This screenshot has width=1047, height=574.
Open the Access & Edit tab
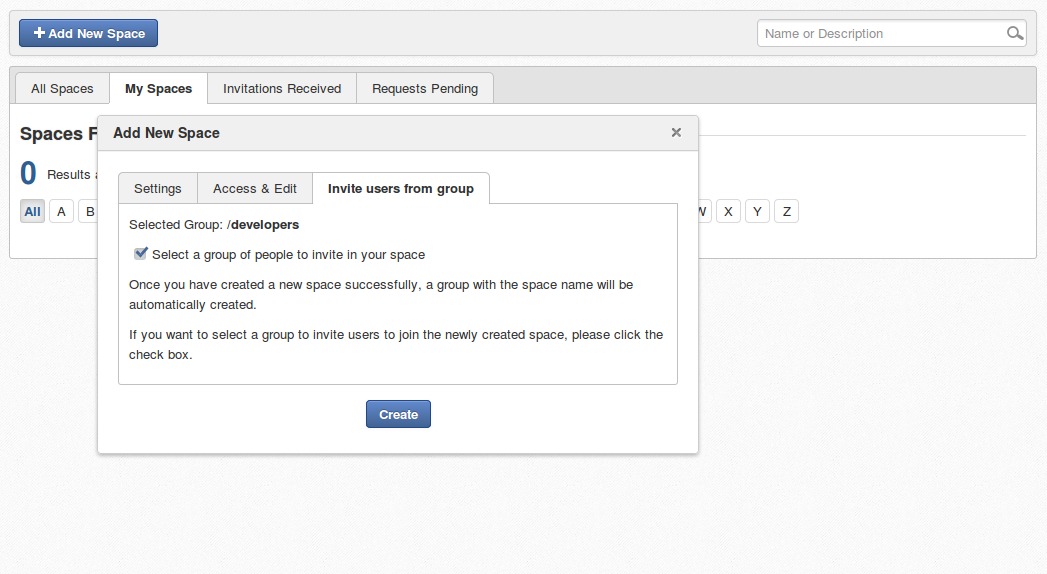255,189
